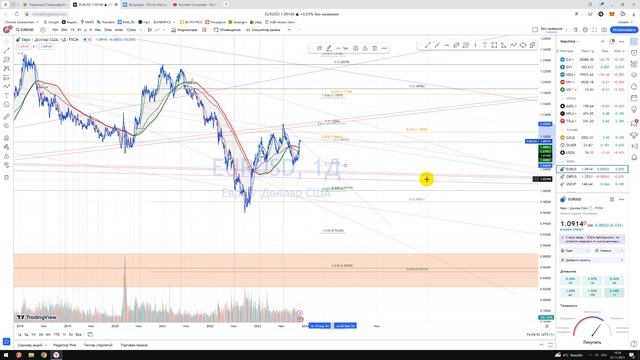
Task: Open more options in floating drawing toolbar
Action: (384, 48)
